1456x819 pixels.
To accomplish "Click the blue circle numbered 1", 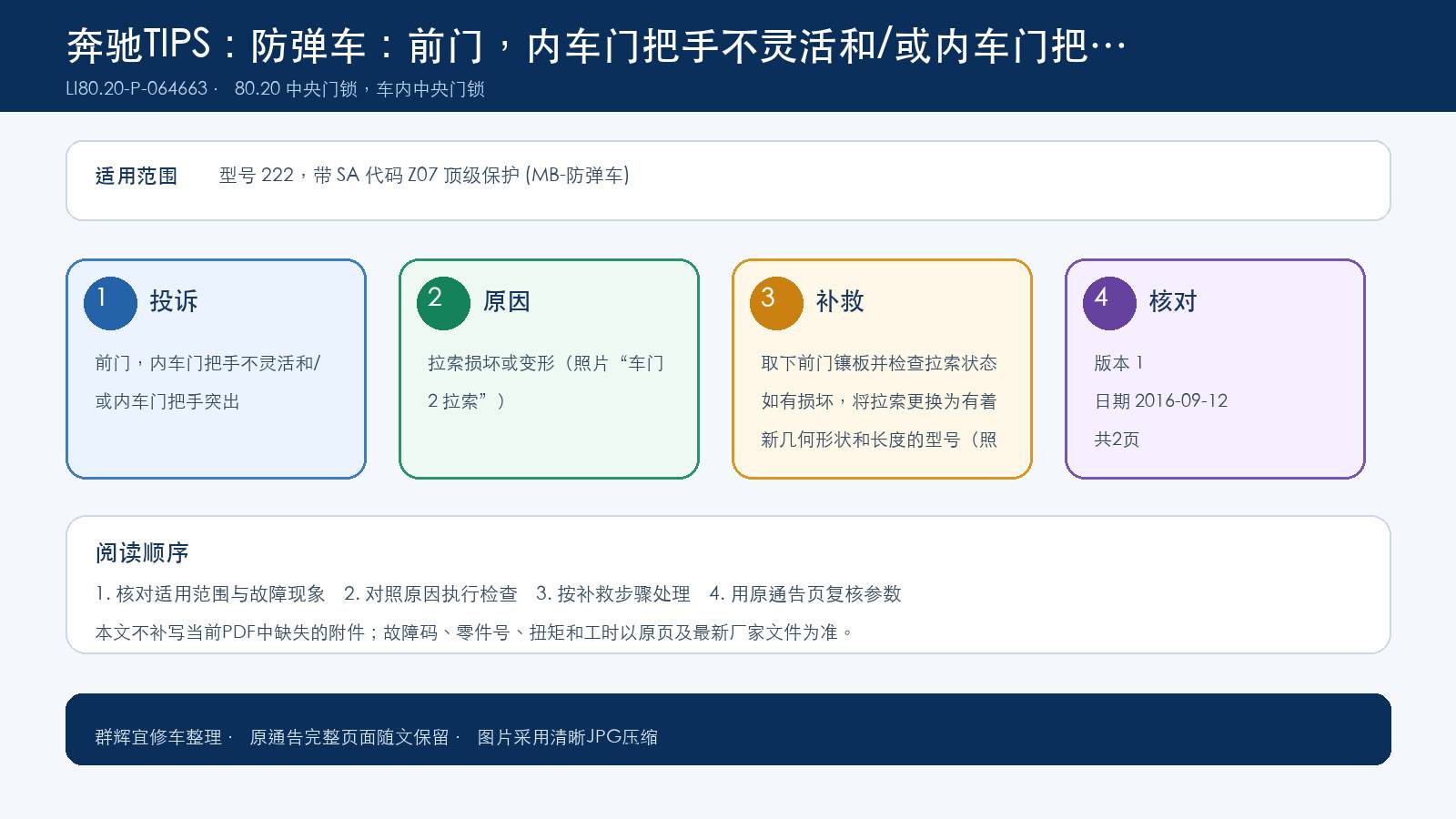I will [x=110, y=303].
